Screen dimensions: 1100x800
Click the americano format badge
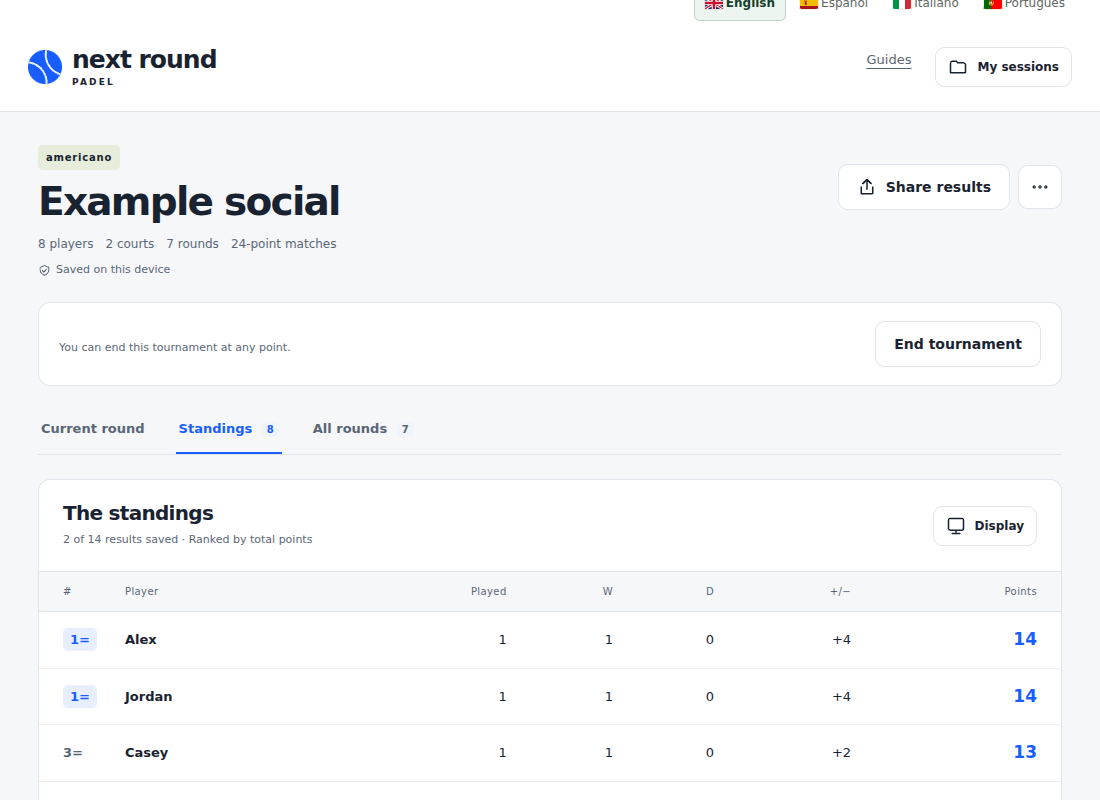(79, 157)
